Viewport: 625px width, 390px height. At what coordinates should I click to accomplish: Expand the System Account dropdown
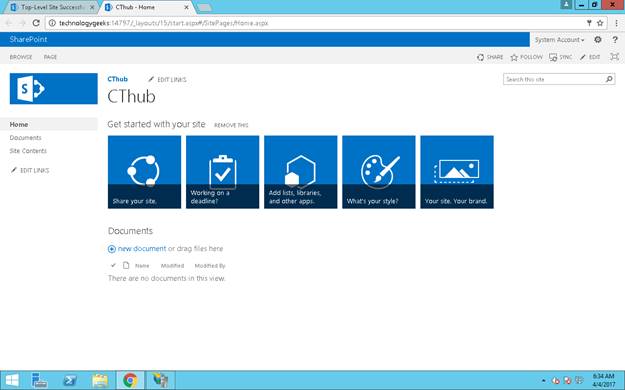(x=560, y=40)
